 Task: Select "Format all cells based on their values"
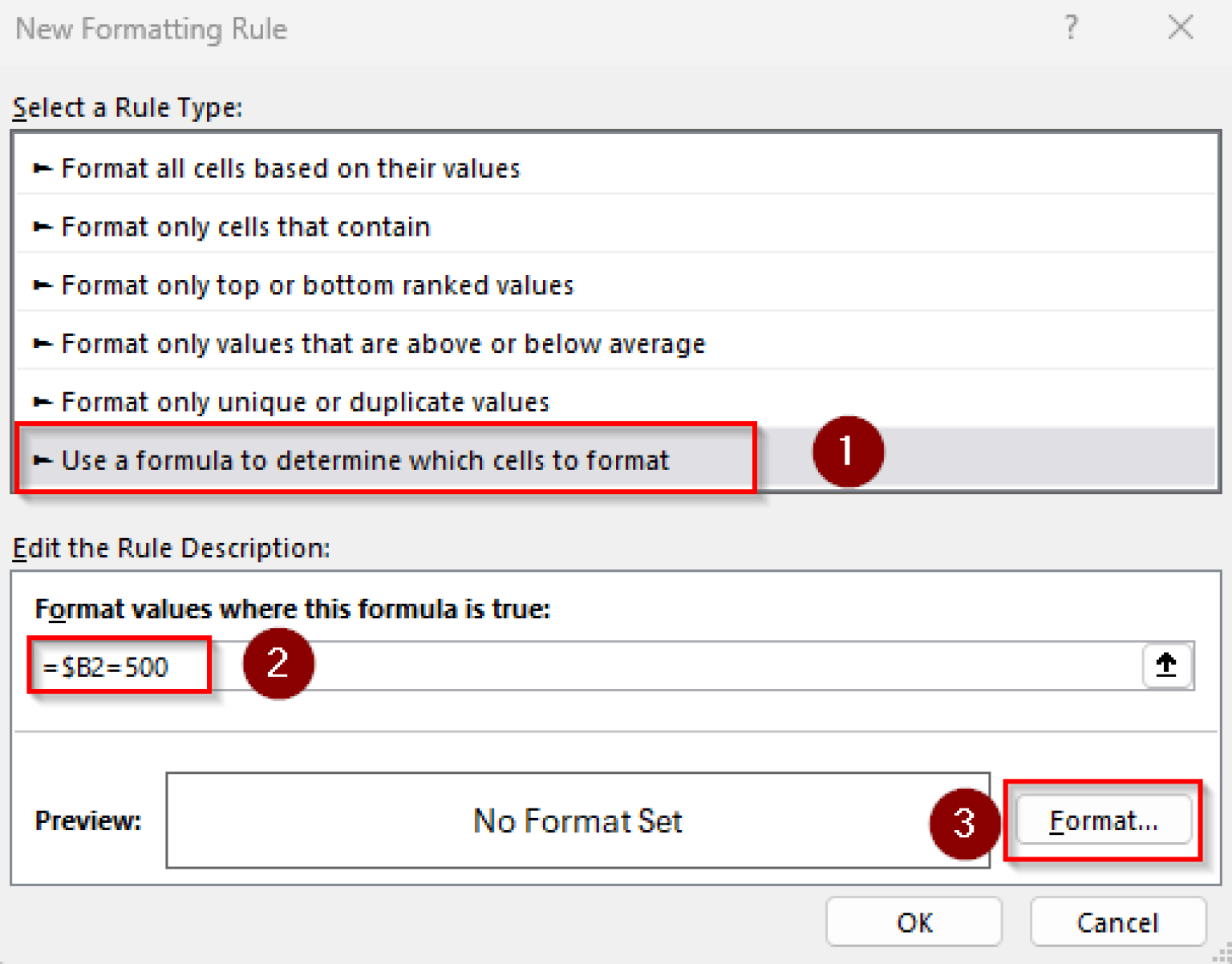point(290,168)
